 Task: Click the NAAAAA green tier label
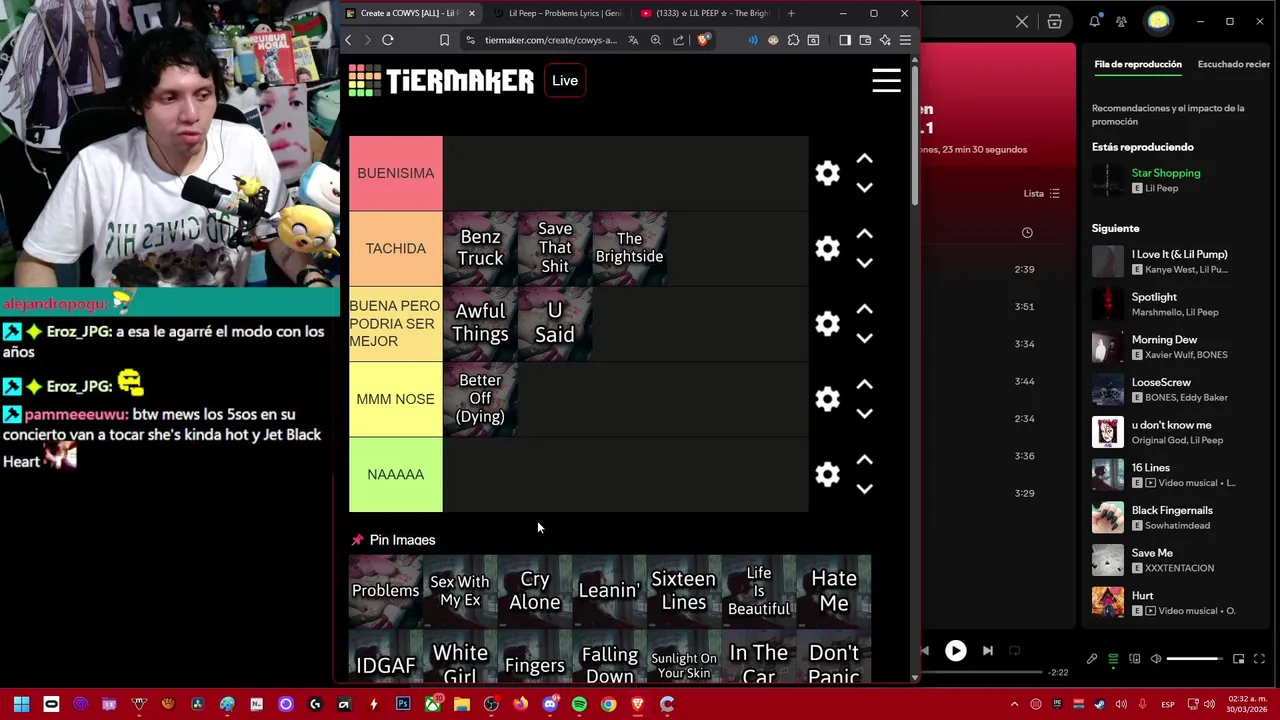396,474
